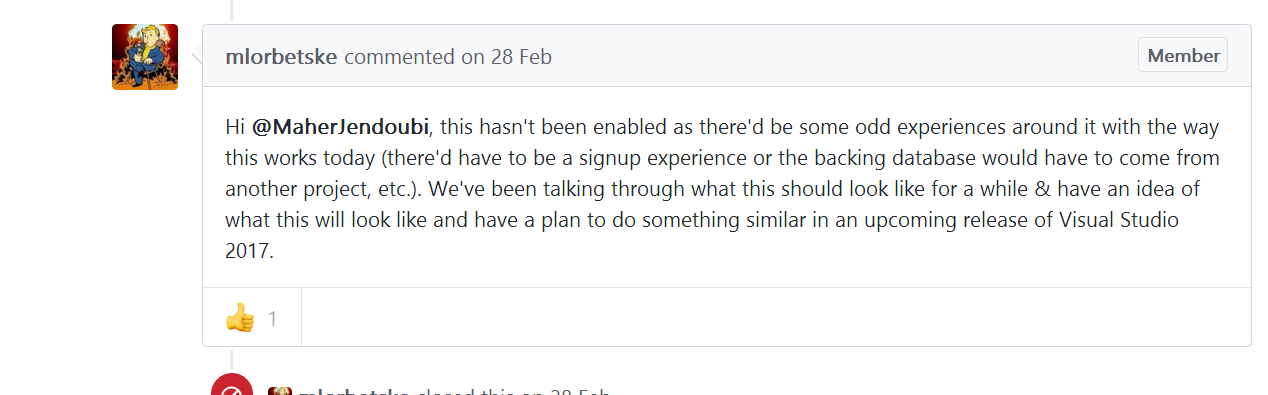This screenshot has width=1268, height=395.
Task: Click the reaction count '1'
Action: tap(272, 319)
